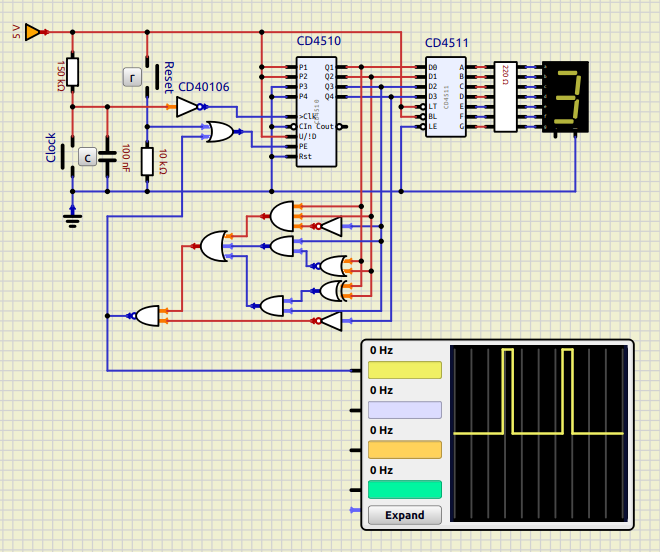Select the CD4510 counter chip
Image resolution: width=660 pixels, height=552 pixels.
coord(315,112)
